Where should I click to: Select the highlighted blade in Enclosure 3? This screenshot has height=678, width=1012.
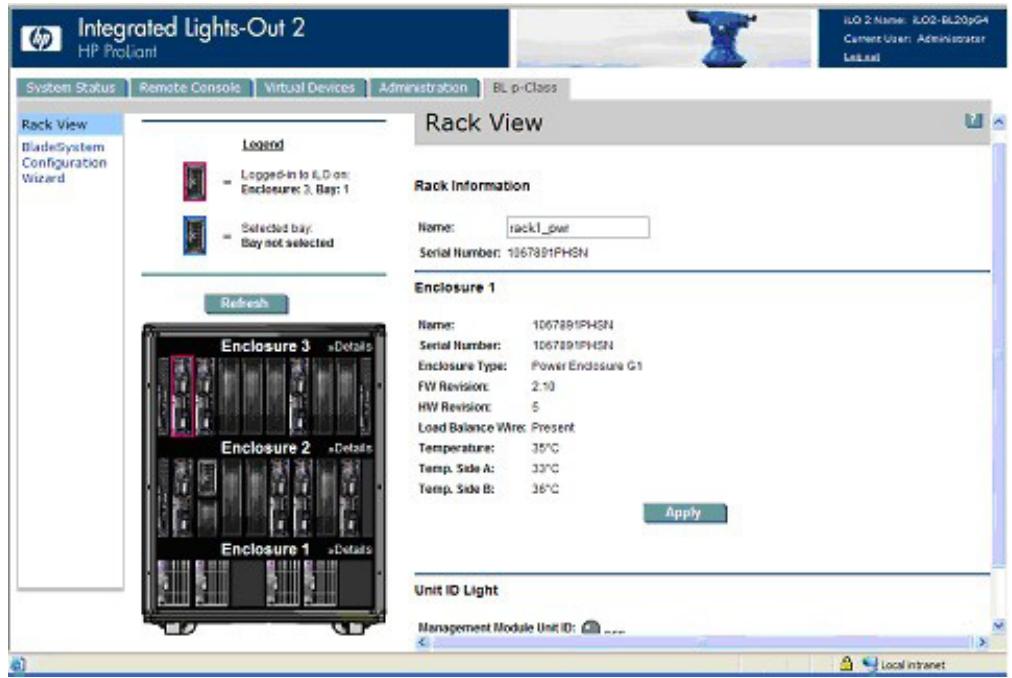(182, 396)
